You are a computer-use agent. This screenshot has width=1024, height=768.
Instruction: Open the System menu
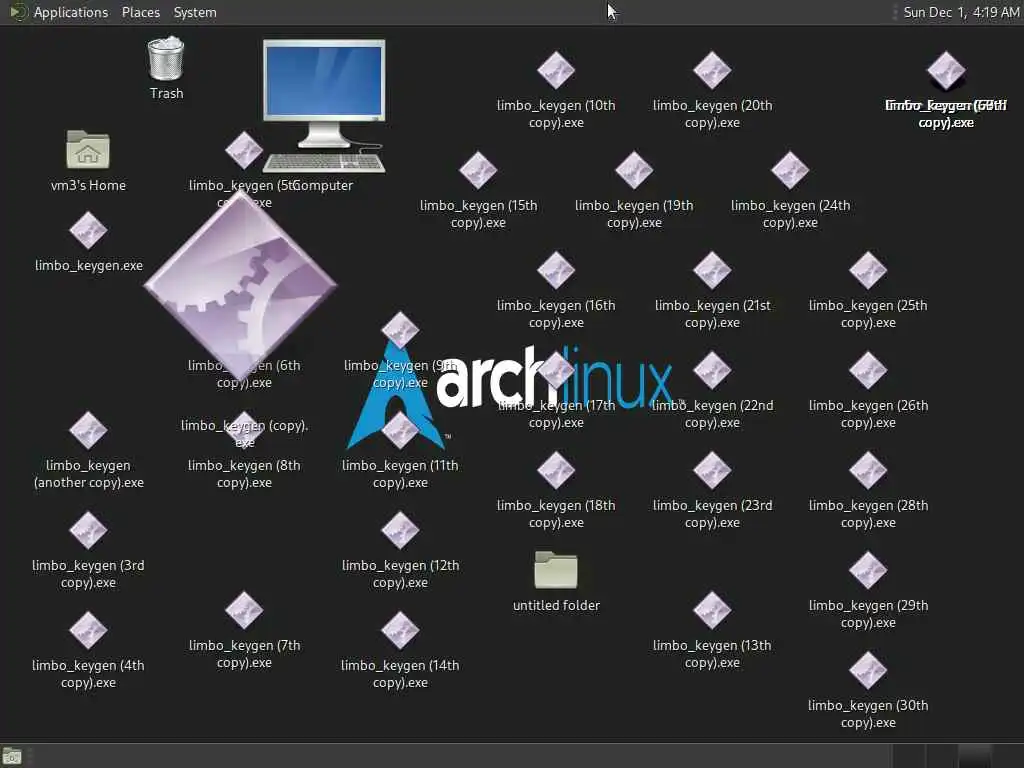coord(195,12)
